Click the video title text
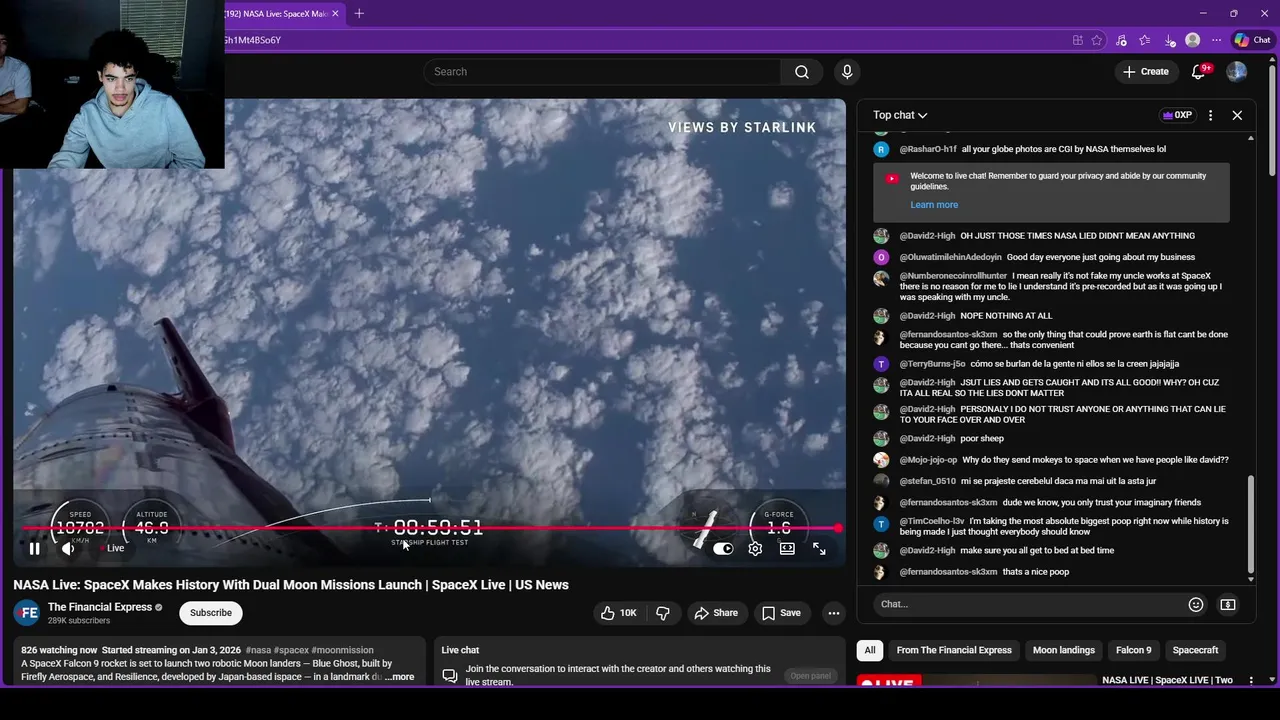Viewport: 1280px width, 720px height. [291, 585]
